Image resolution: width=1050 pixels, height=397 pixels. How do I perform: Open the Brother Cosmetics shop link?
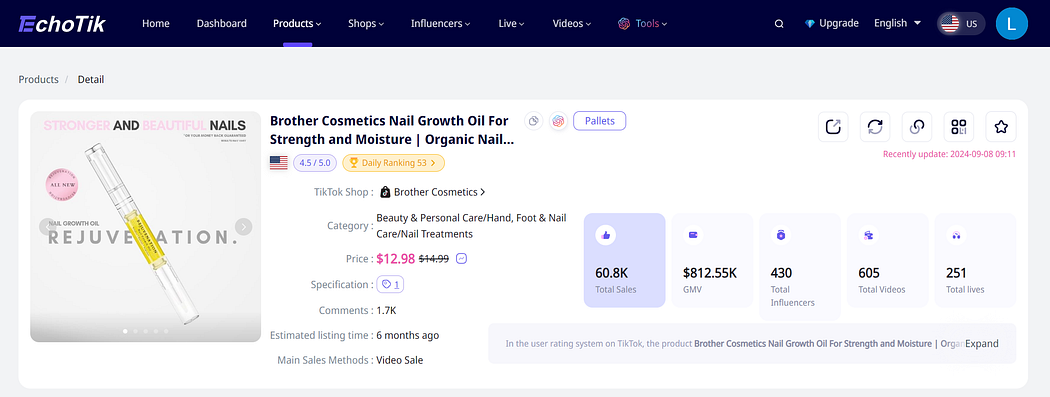(433, 192)
